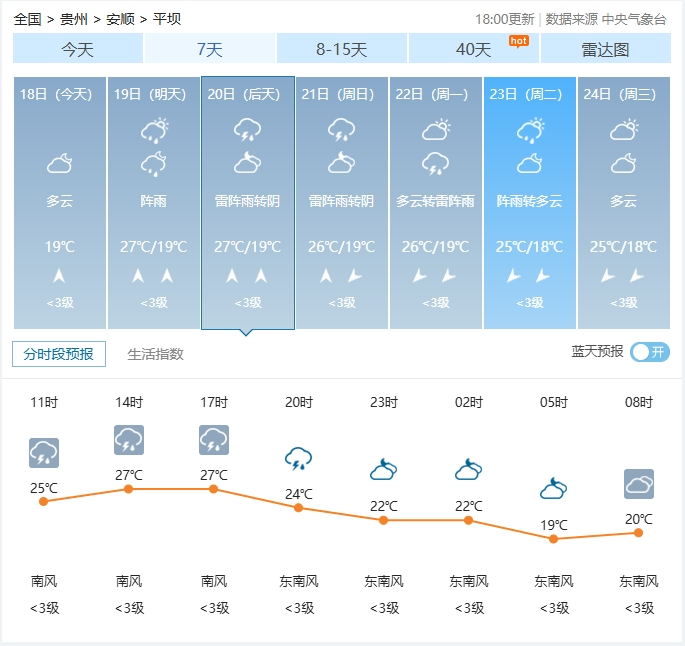685x646 pixels.
Task: Click the 11時 thunderstorm weather icon
Action: (x=44, y=453)
